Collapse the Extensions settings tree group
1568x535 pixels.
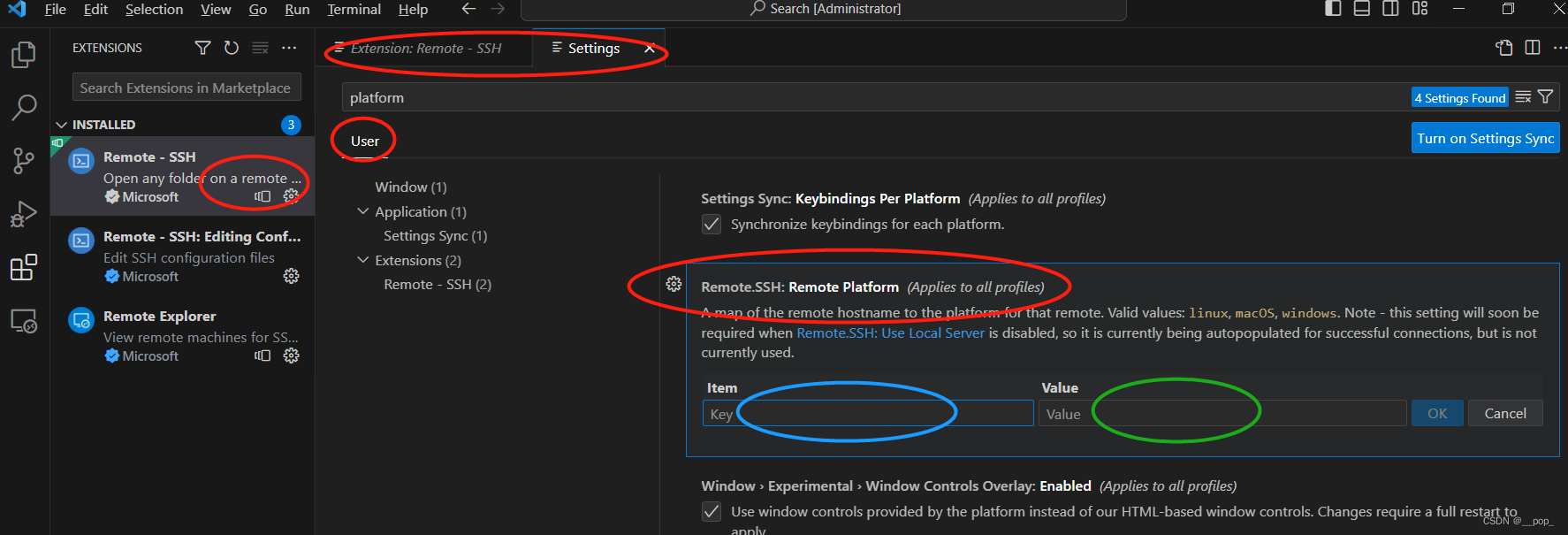362,260
